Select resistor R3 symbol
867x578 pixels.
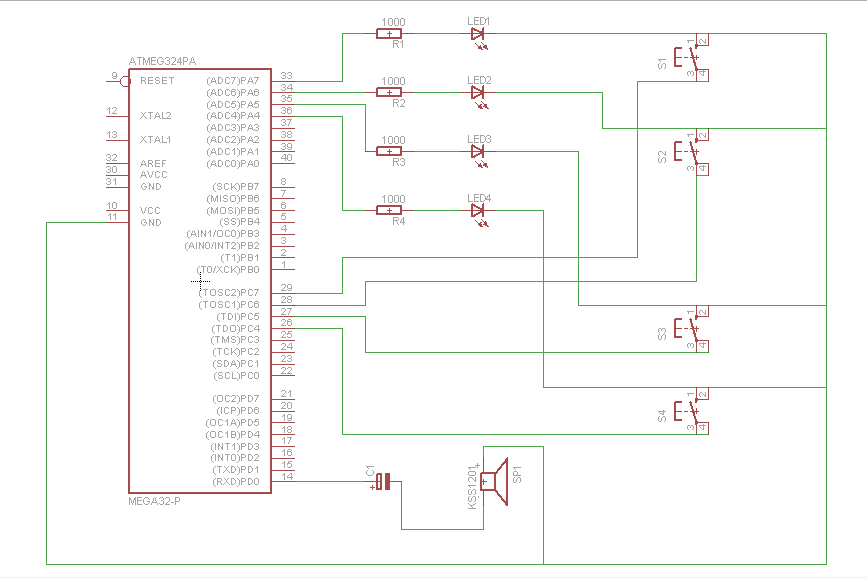[389, 152]
